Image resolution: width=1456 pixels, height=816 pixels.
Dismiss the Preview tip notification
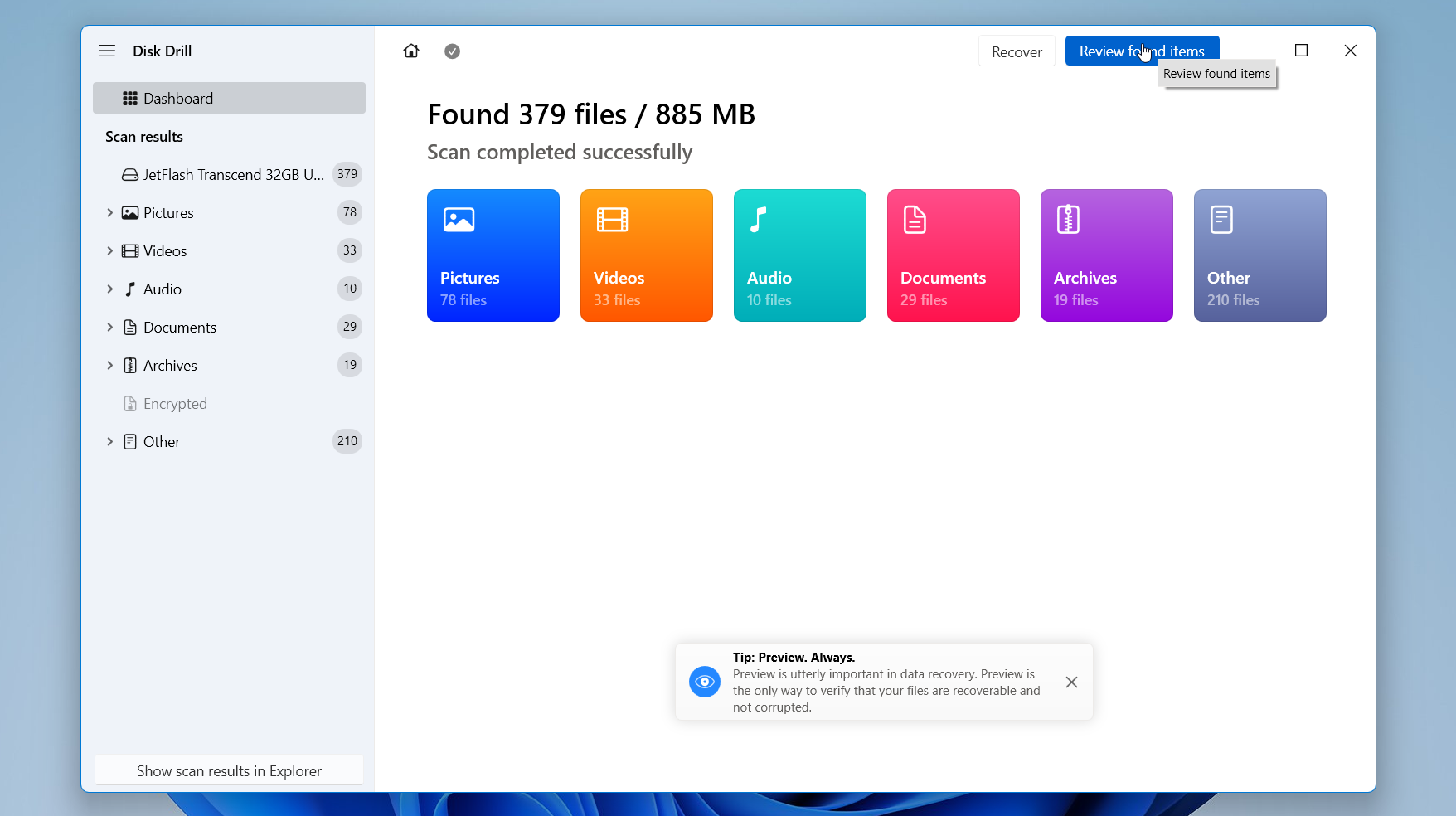point(1071,682)
